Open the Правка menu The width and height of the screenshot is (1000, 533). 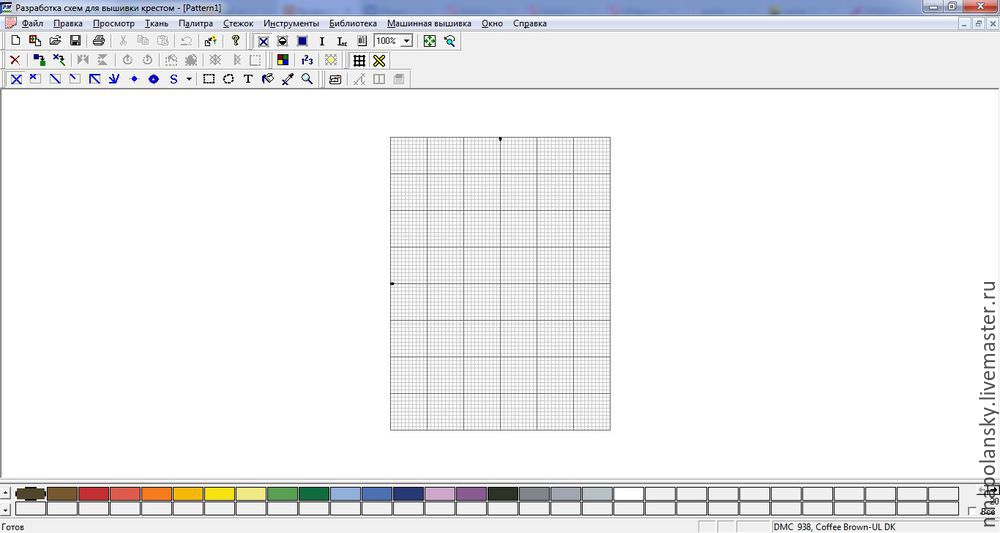coord(68,24)
